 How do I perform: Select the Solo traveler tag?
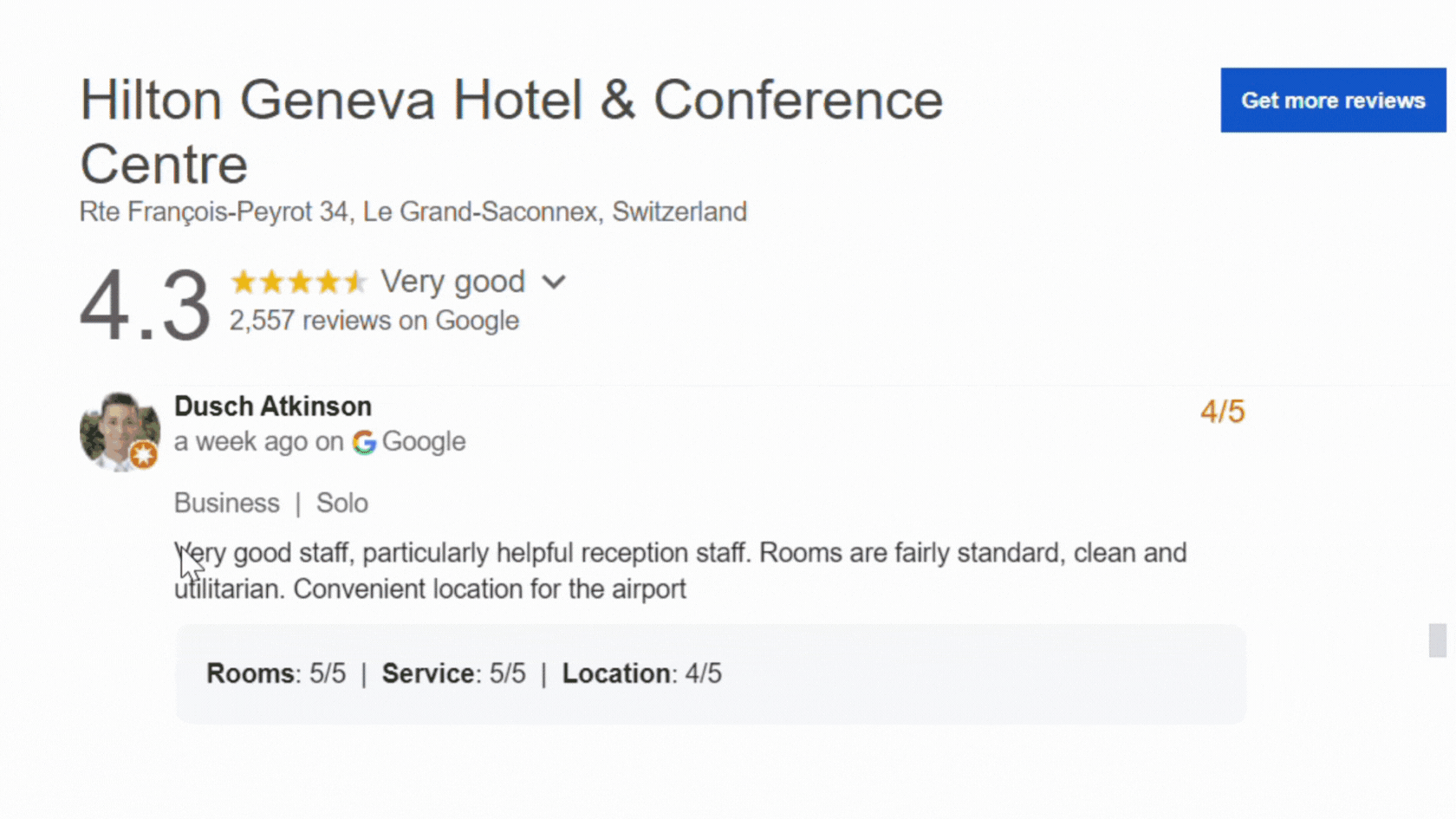tap(341, 503)
